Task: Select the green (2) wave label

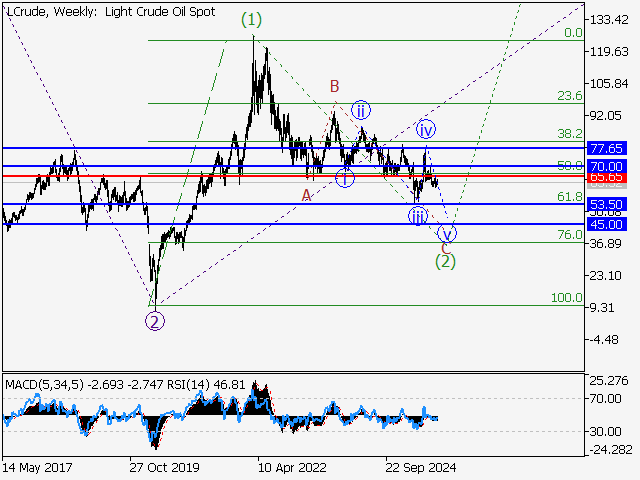Action: point(446,261)
